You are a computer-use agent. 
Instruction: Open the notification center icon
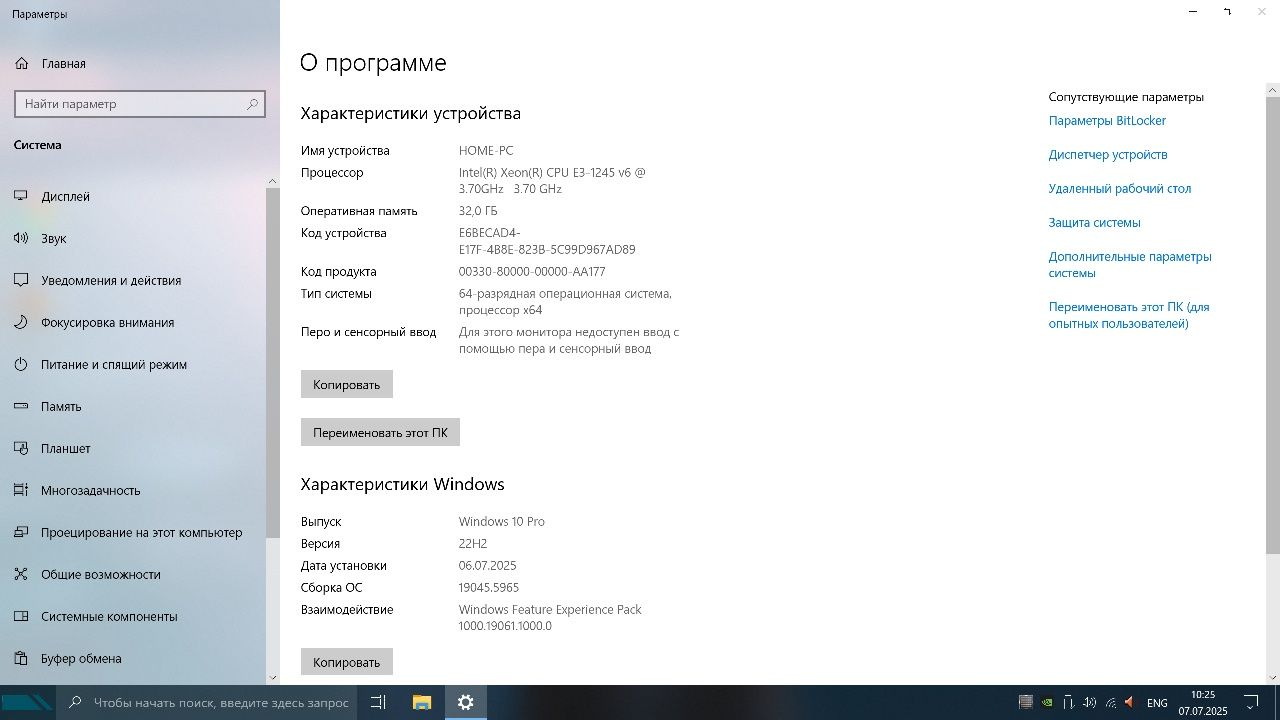(x=1251, y=702)
